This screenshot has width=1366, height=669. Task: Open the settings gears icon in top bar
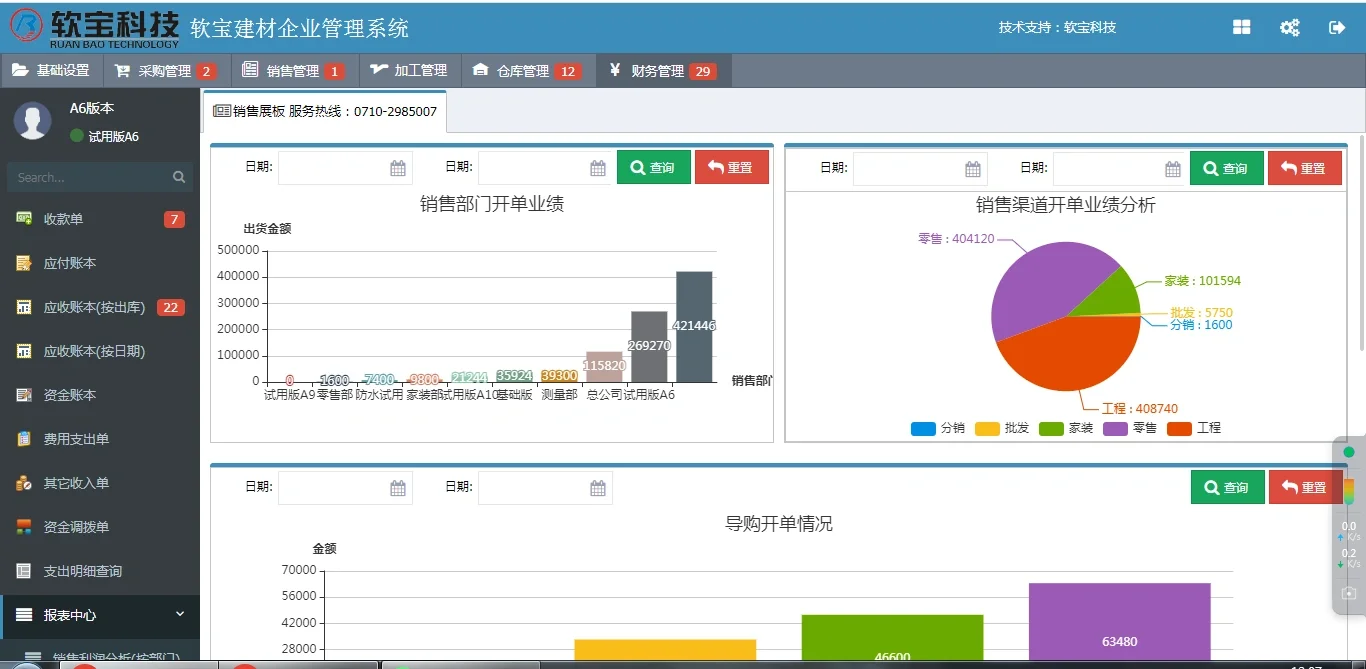pos(1289,27)
